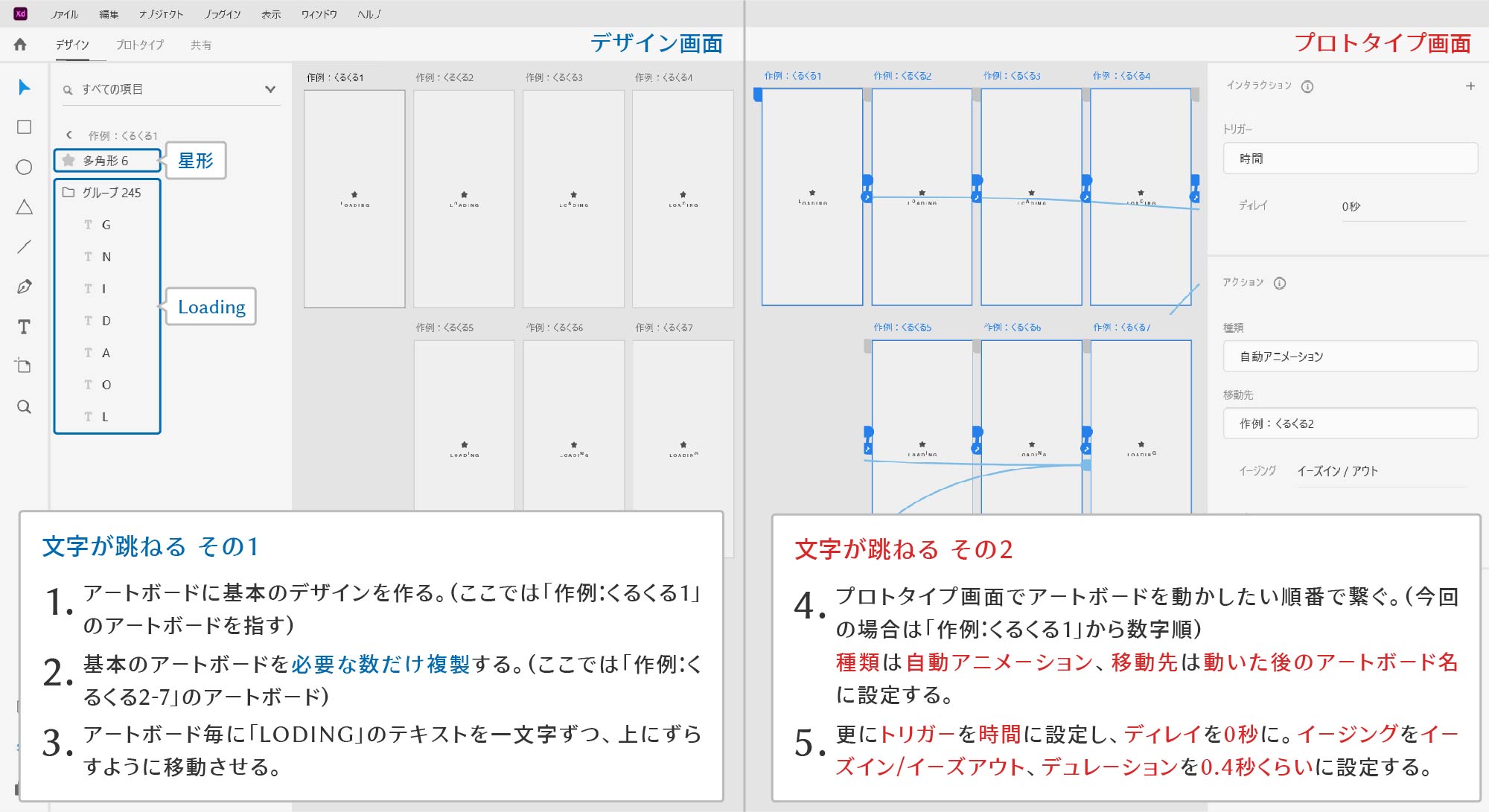Add interaction with the plus button
The image size is (1489, 812).
(1470, 86)
